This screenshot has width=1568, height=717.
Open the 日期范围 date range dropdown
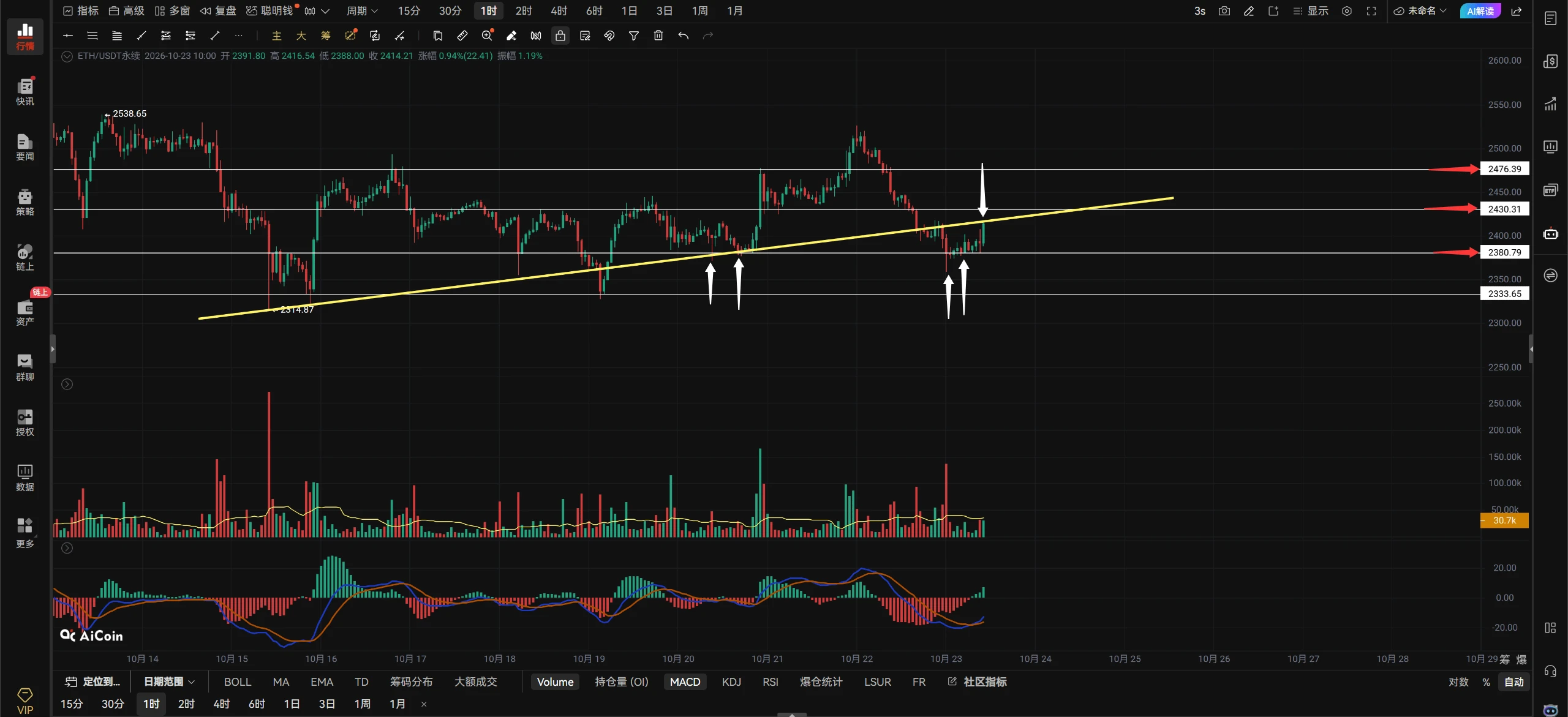169,681
